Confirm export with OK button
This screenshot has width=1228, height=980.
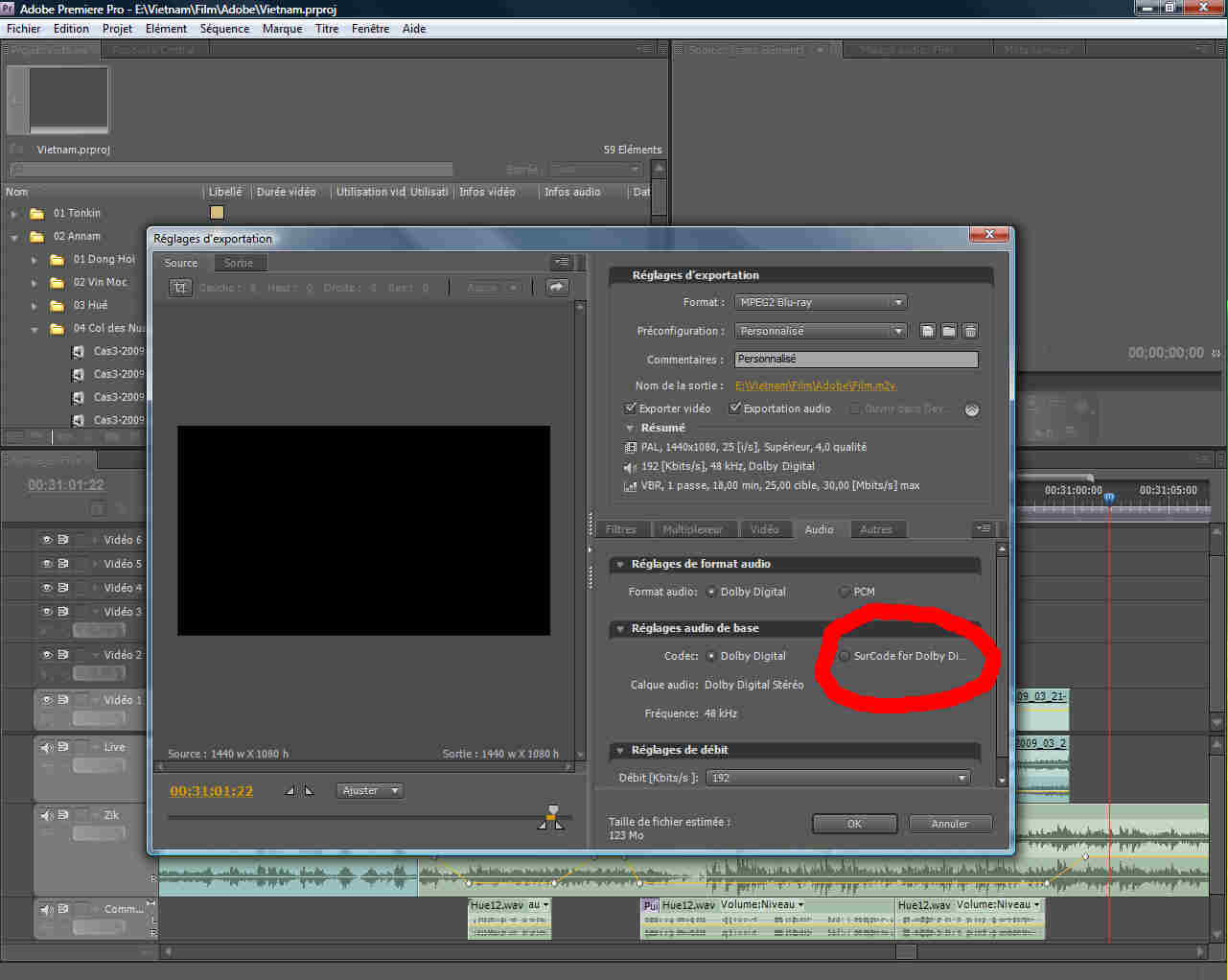[854, 824]
